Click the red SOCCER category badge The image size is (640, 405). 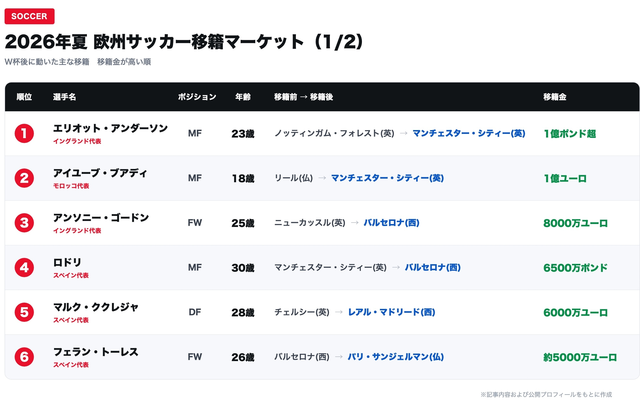29,16
